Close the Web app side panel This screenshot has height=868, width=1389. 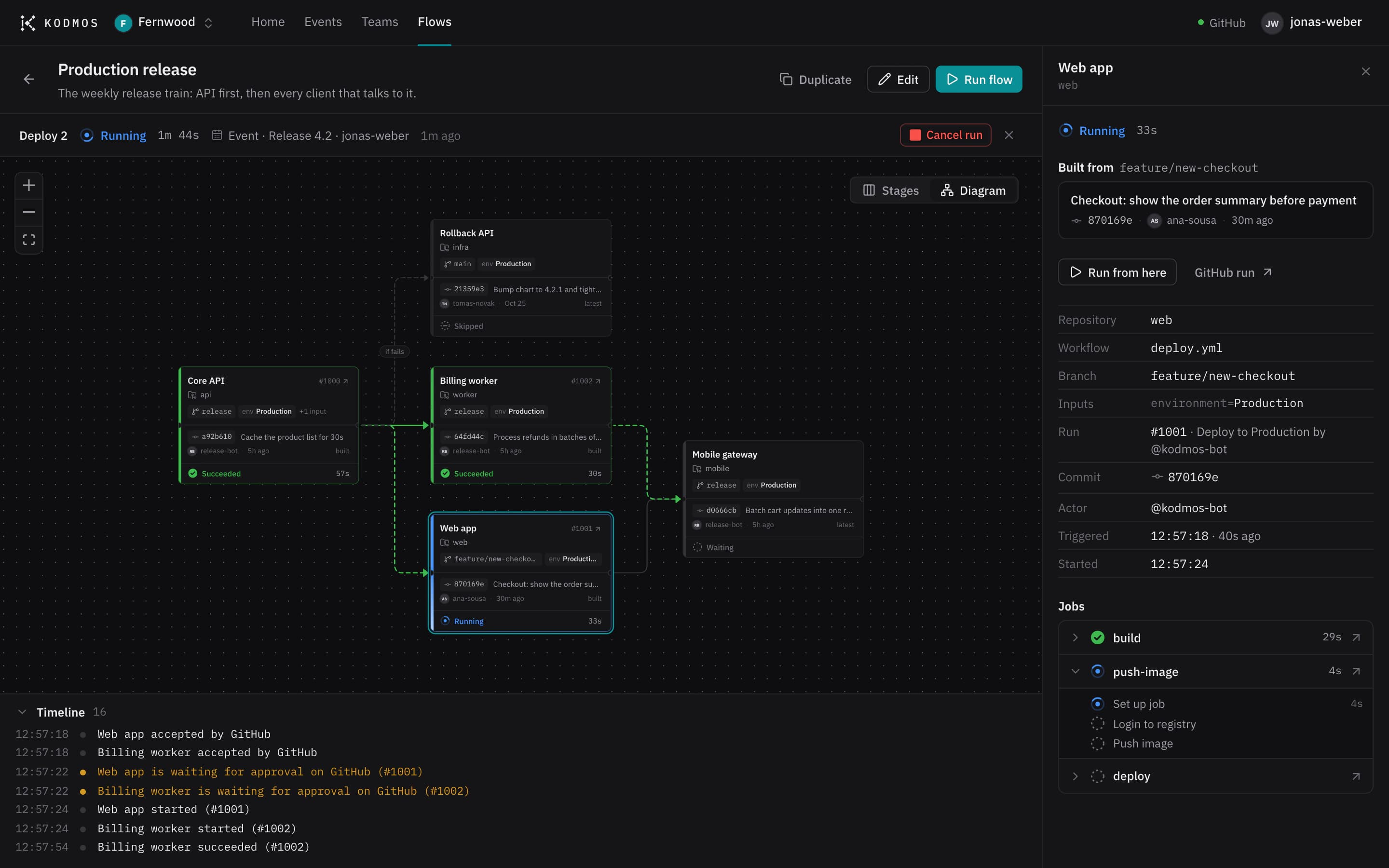[x=1365, y=72]
